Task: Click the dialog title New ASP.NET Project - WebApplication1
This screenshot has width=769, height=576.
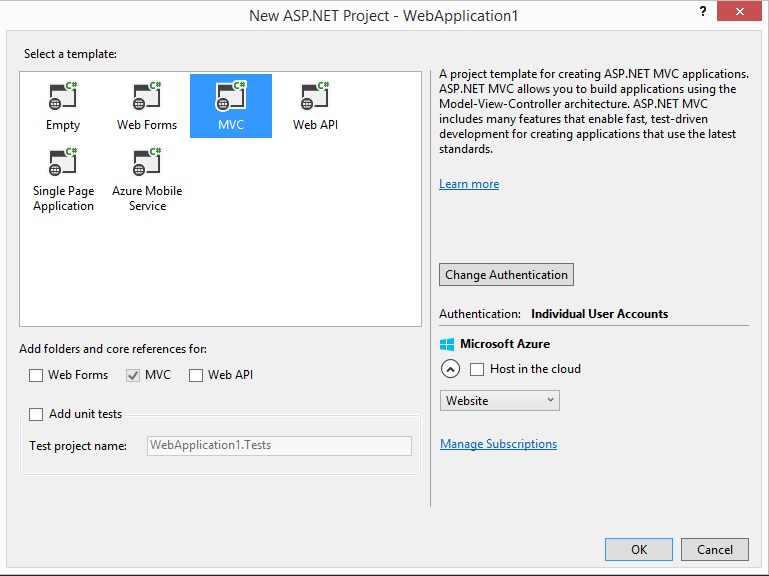Action: click(x=384, y=16)
